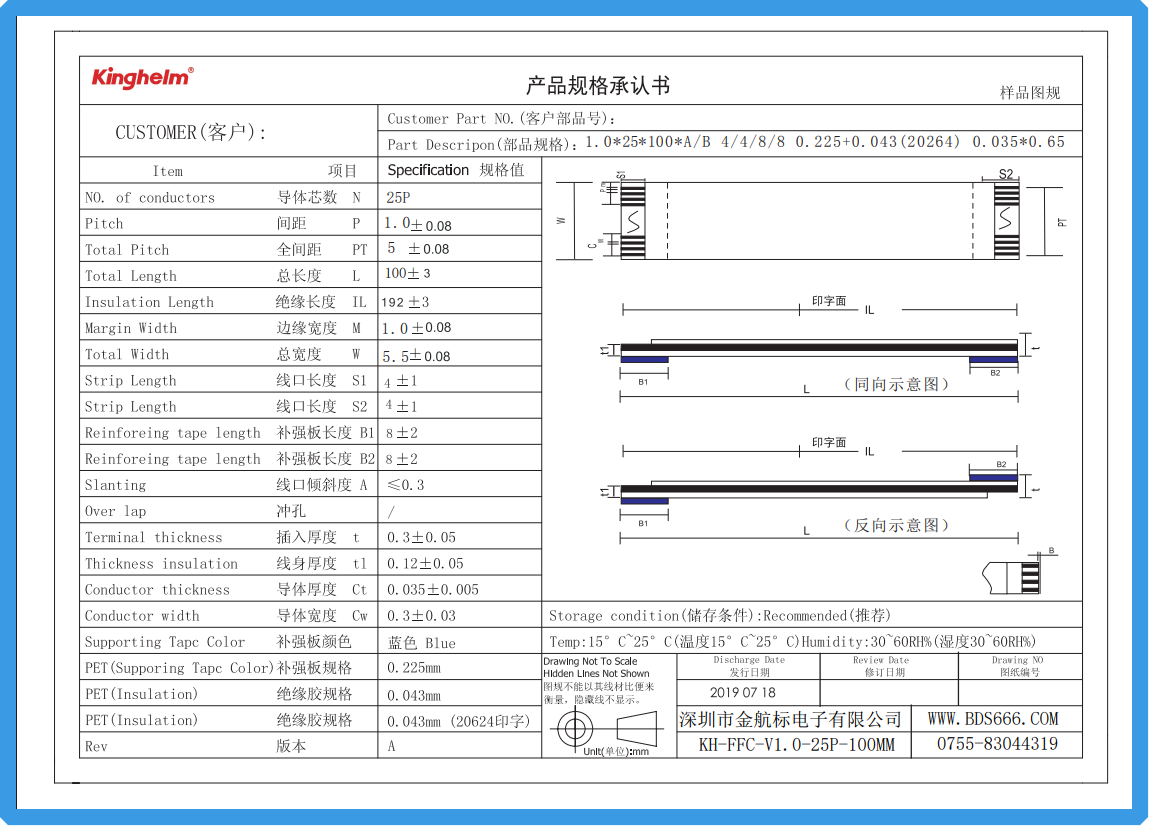Click the Strip Length S1 row label
Image resolution: width=1149 pixels, height=826 pixels.
[x=225, y=380]
